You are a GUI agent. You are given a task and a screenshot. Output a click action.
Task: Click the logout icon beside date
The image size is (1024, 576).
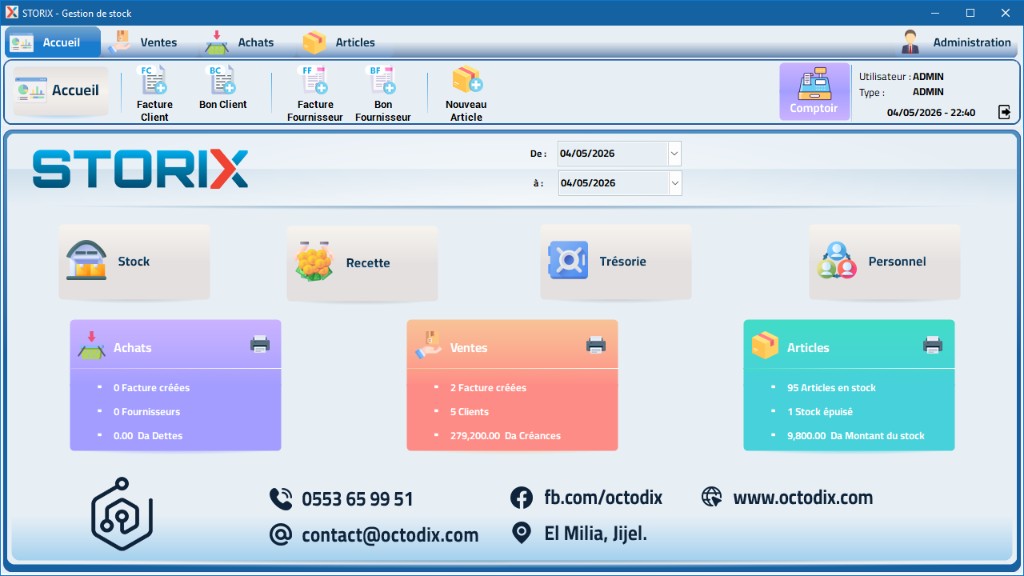[x=1004, y=112]
